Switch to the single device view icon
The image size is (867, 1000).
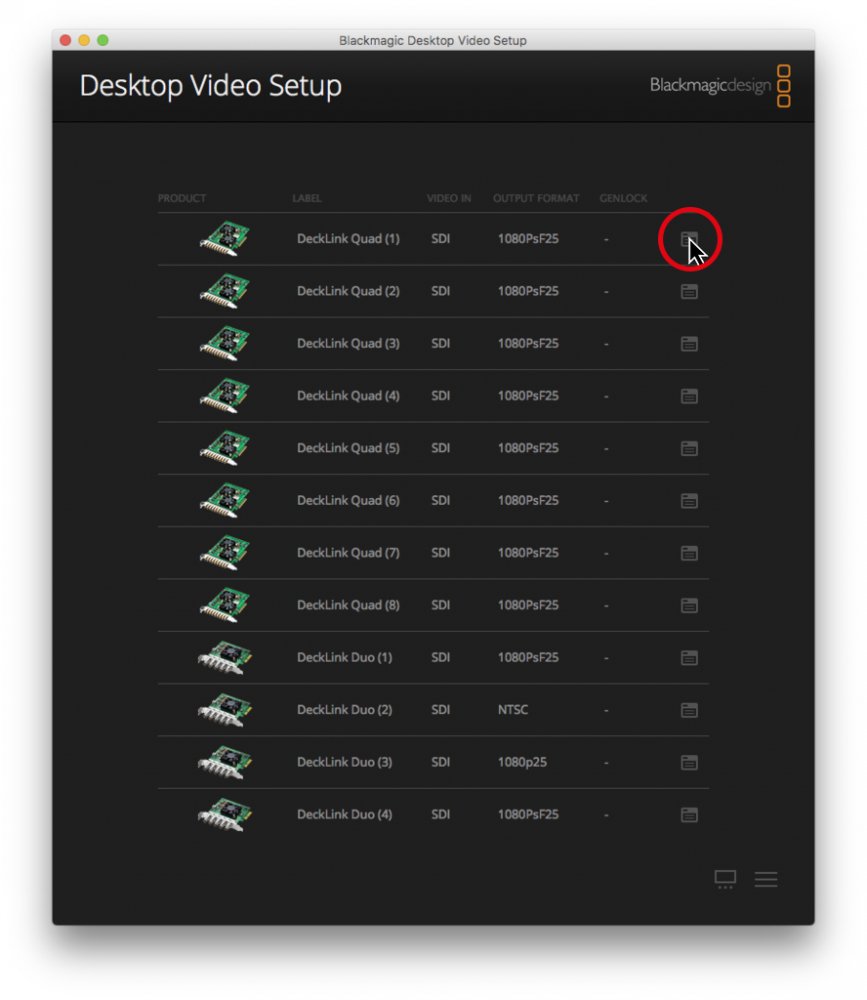pyautogui.click(x=725, y=879)
